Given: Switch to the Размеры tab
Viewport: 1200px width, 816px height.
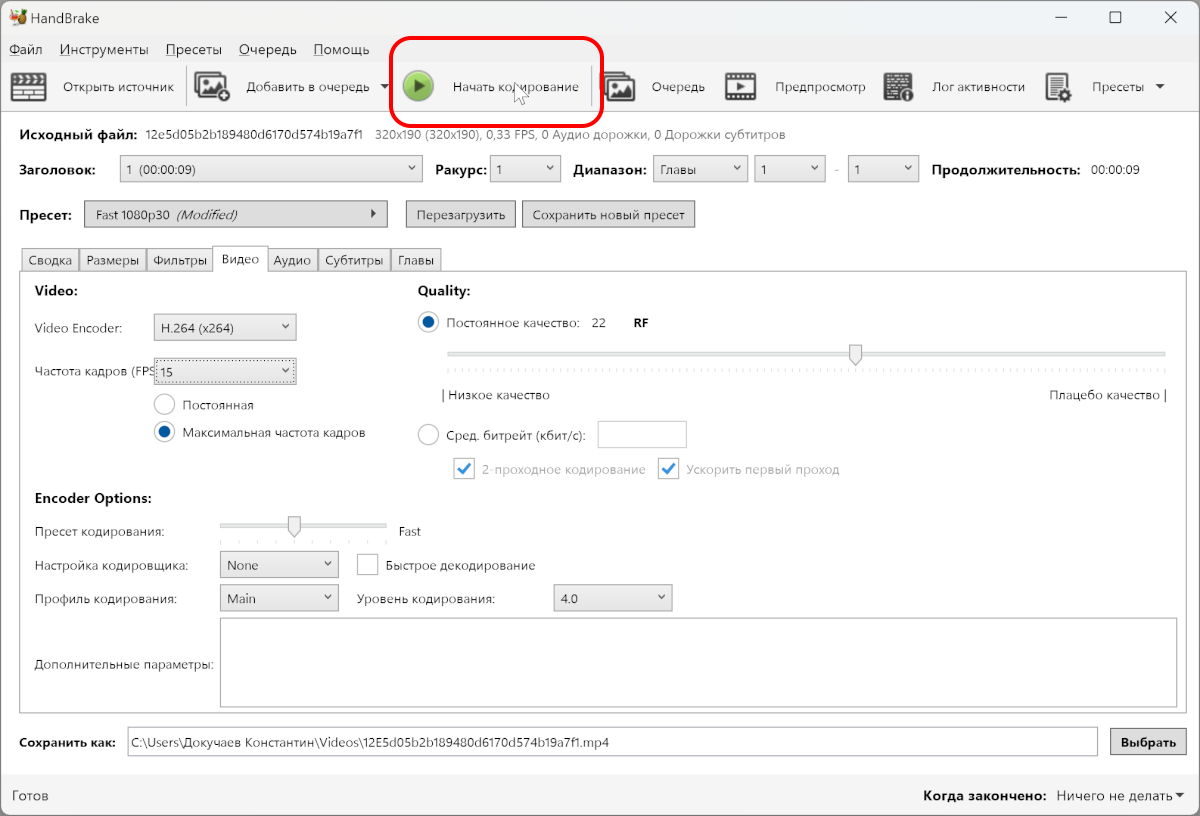Looking at the screenshot, I should click(x=113, y=260).
